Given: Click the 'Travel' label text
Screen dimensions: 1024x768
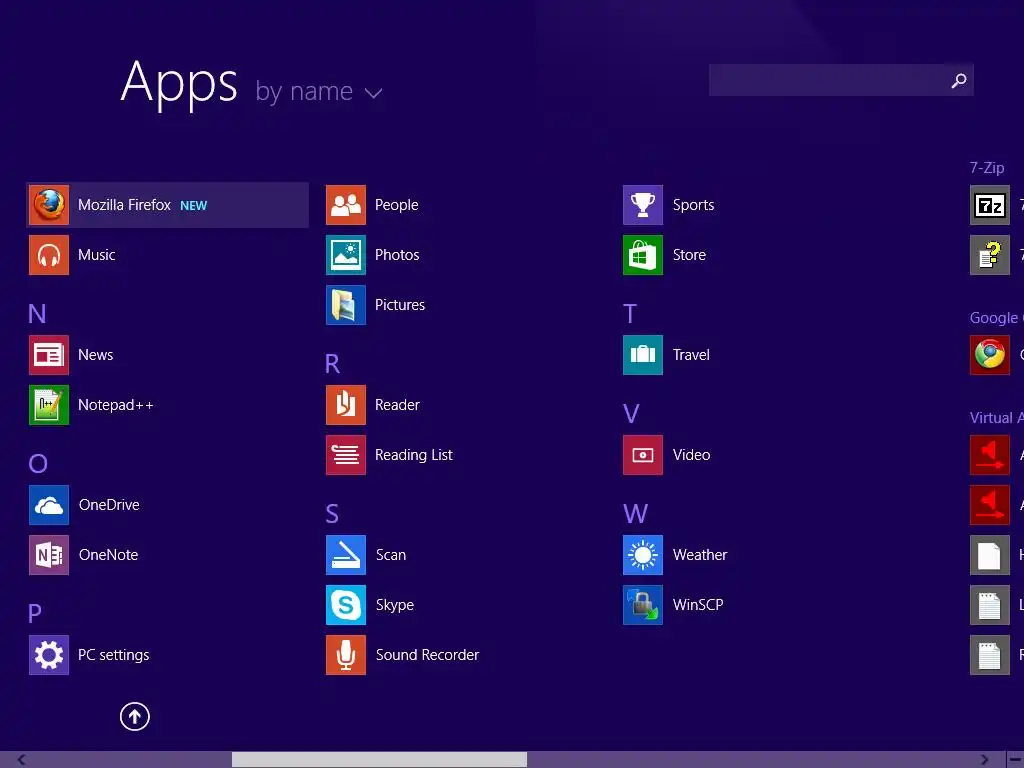Looking at the screenshot, I should click(691, 355).
